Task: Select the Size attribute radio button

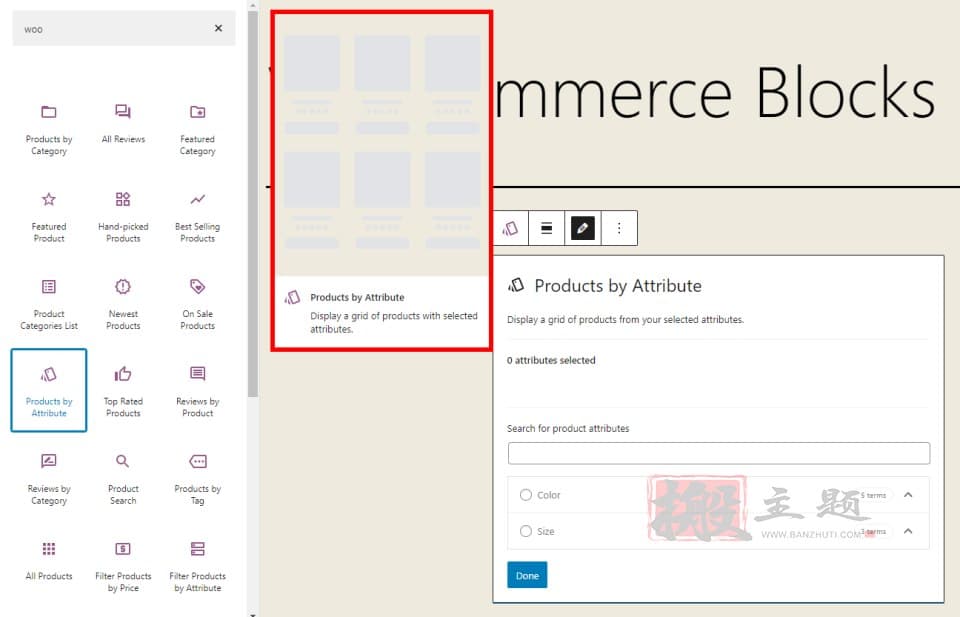Action: [x=526, y=531]
